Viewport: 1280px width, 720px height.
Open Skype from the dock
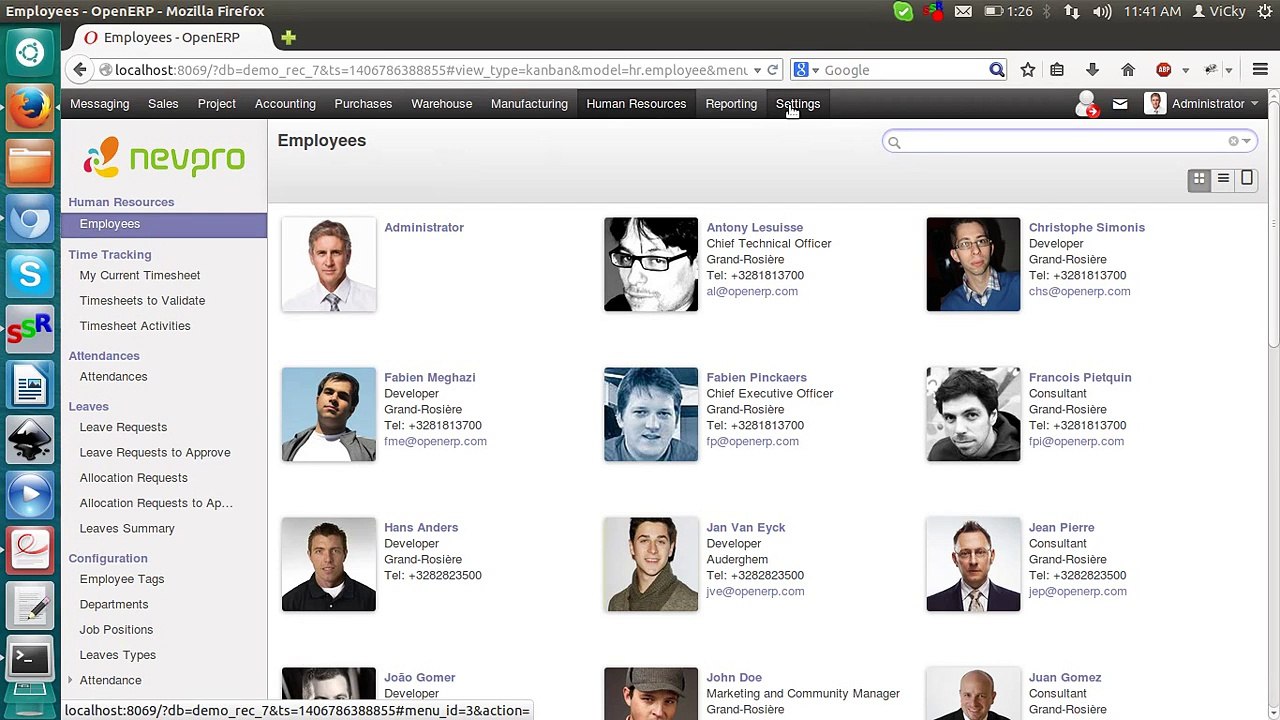(x=30, y=273)
